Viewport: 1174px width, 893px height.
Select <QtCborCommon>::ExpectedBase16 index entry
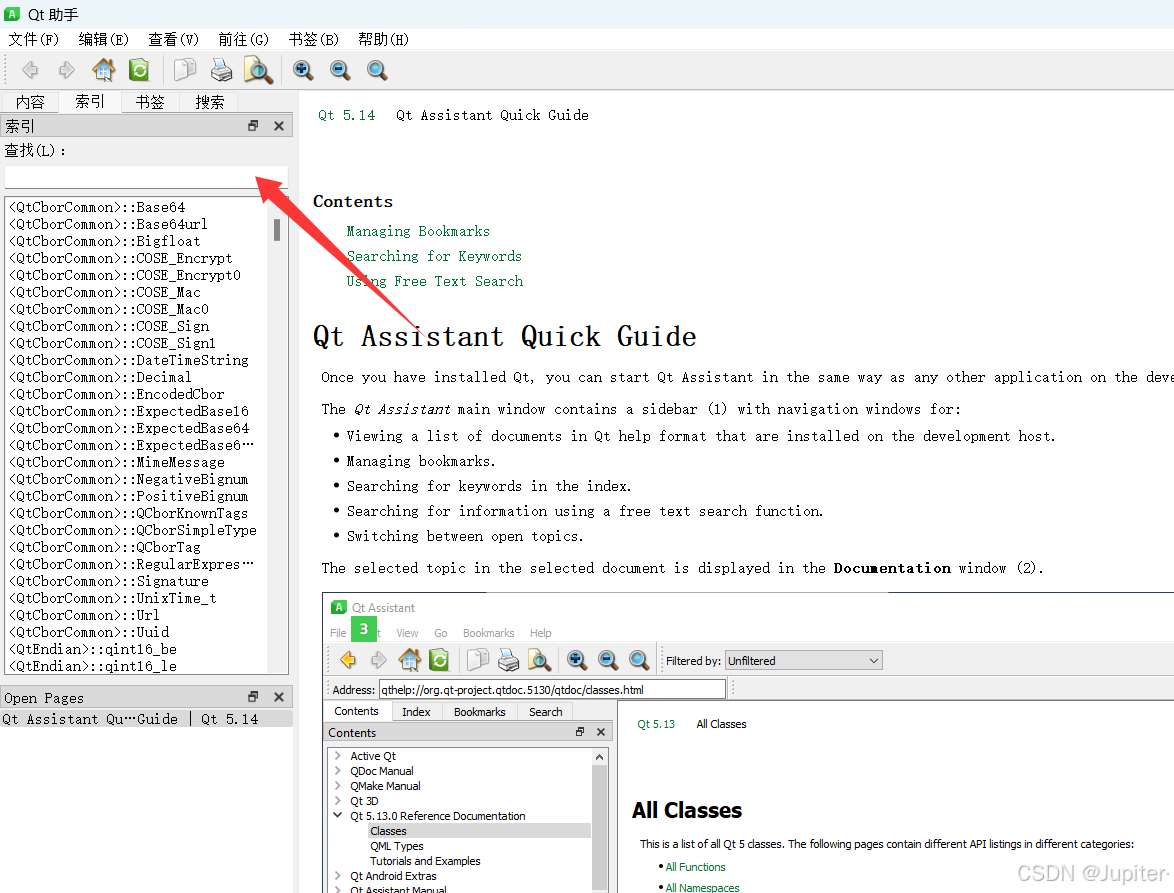[x=128, y=411]
